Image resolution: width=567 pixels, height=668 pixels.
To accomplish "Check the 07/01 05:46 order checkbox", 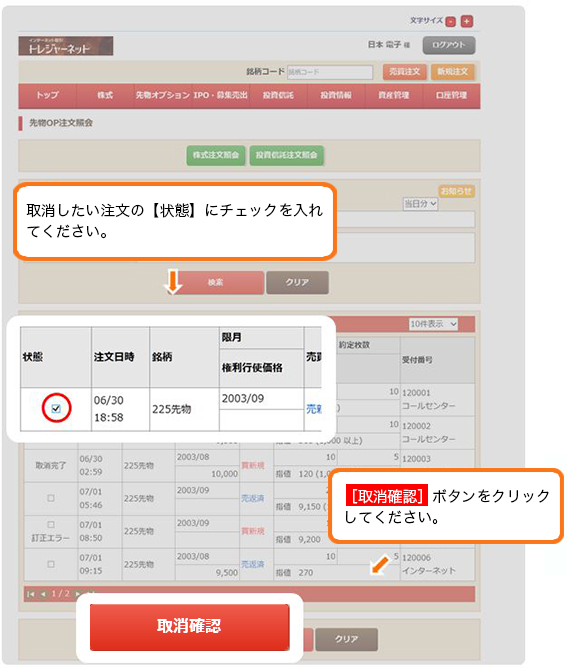I will pos(51,498).
